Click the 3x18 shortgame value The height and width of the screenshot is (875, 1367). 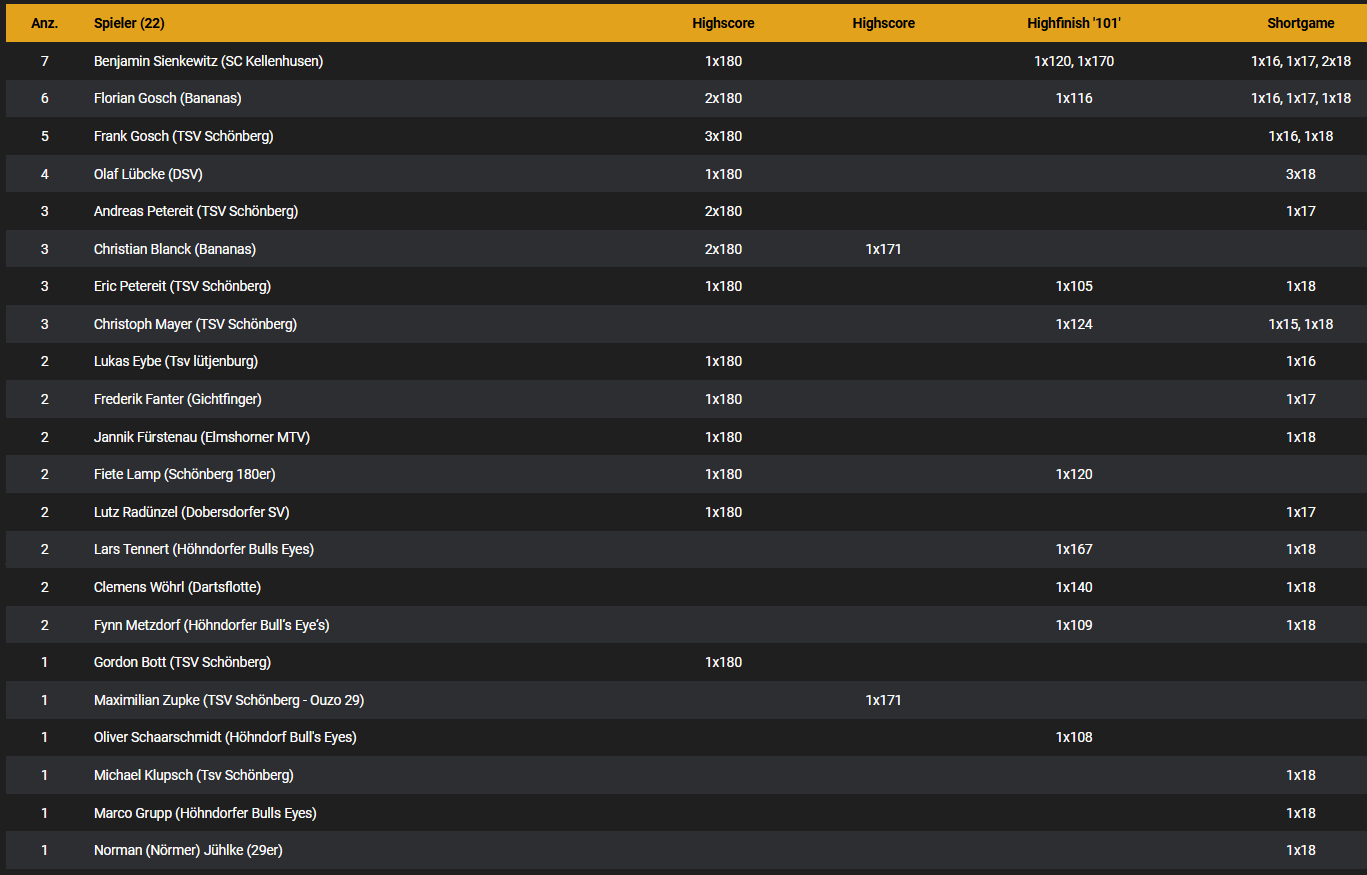click(x=1300, y=174)
